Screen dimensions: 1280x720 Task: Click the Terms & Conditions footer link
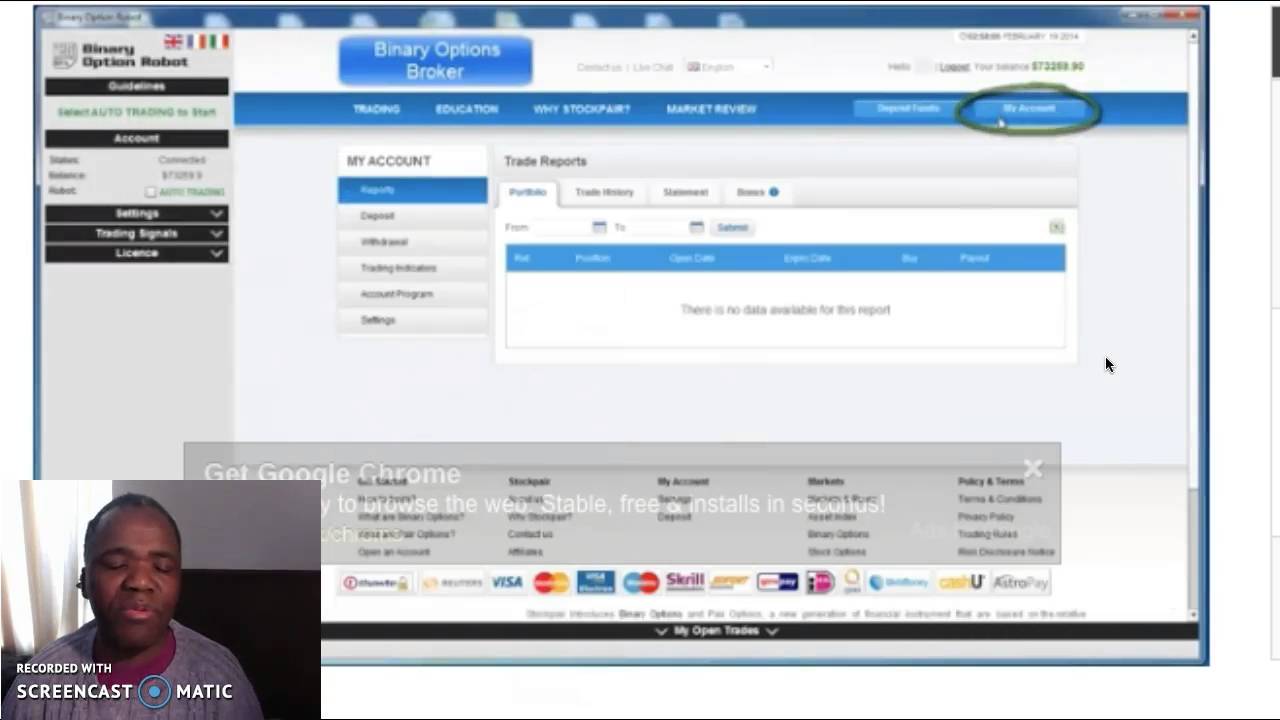pyautogui.click(x=1000, y=499)
